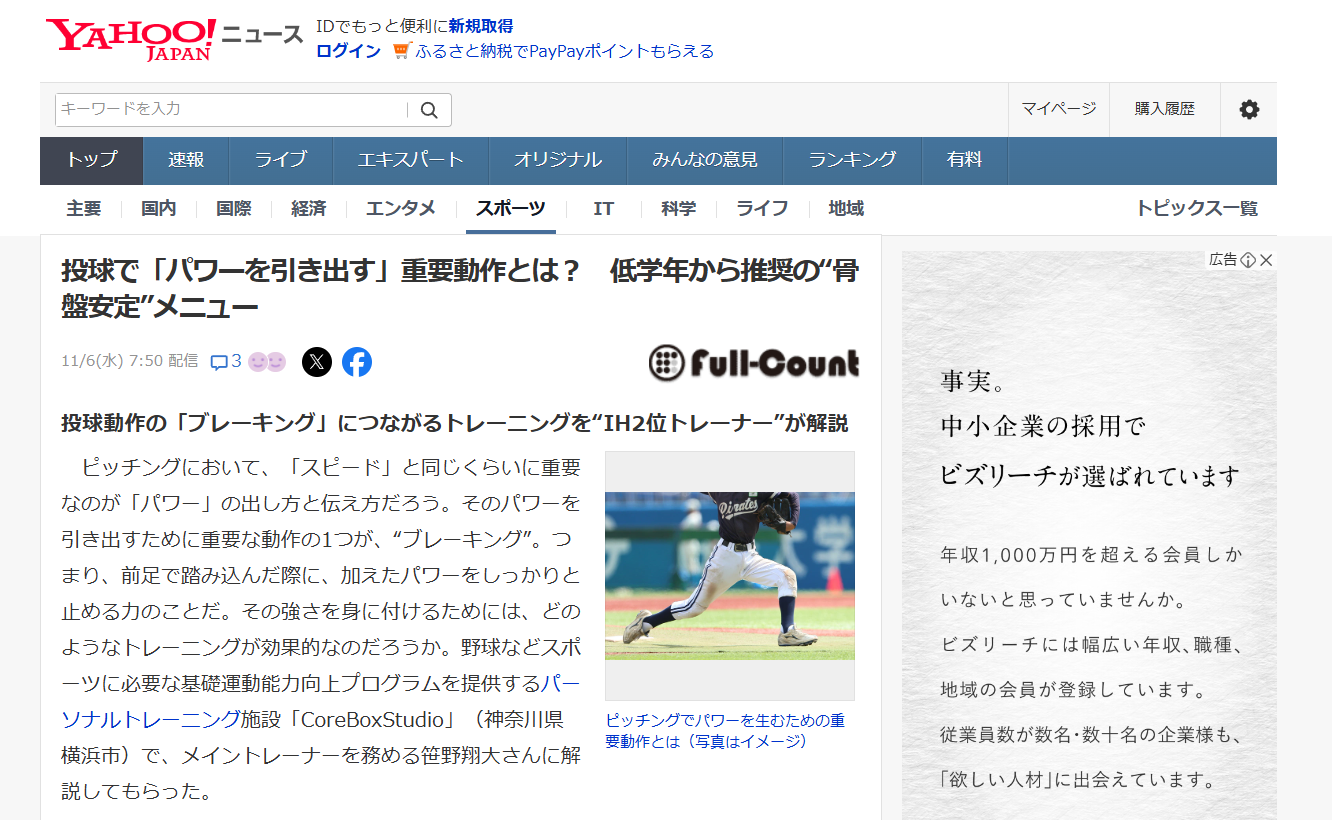Click the 新規取得 link

481,26
